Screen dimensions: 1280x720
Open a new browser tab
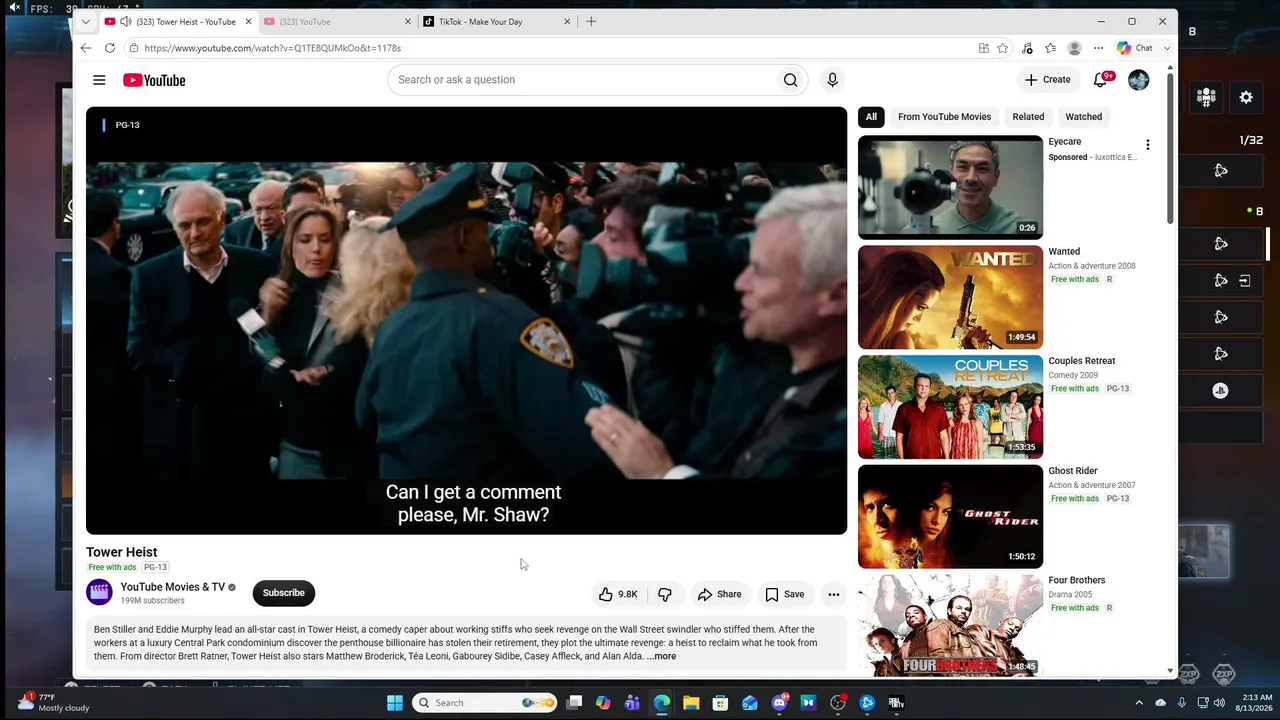pyautogui.click(x=591, y=21)
